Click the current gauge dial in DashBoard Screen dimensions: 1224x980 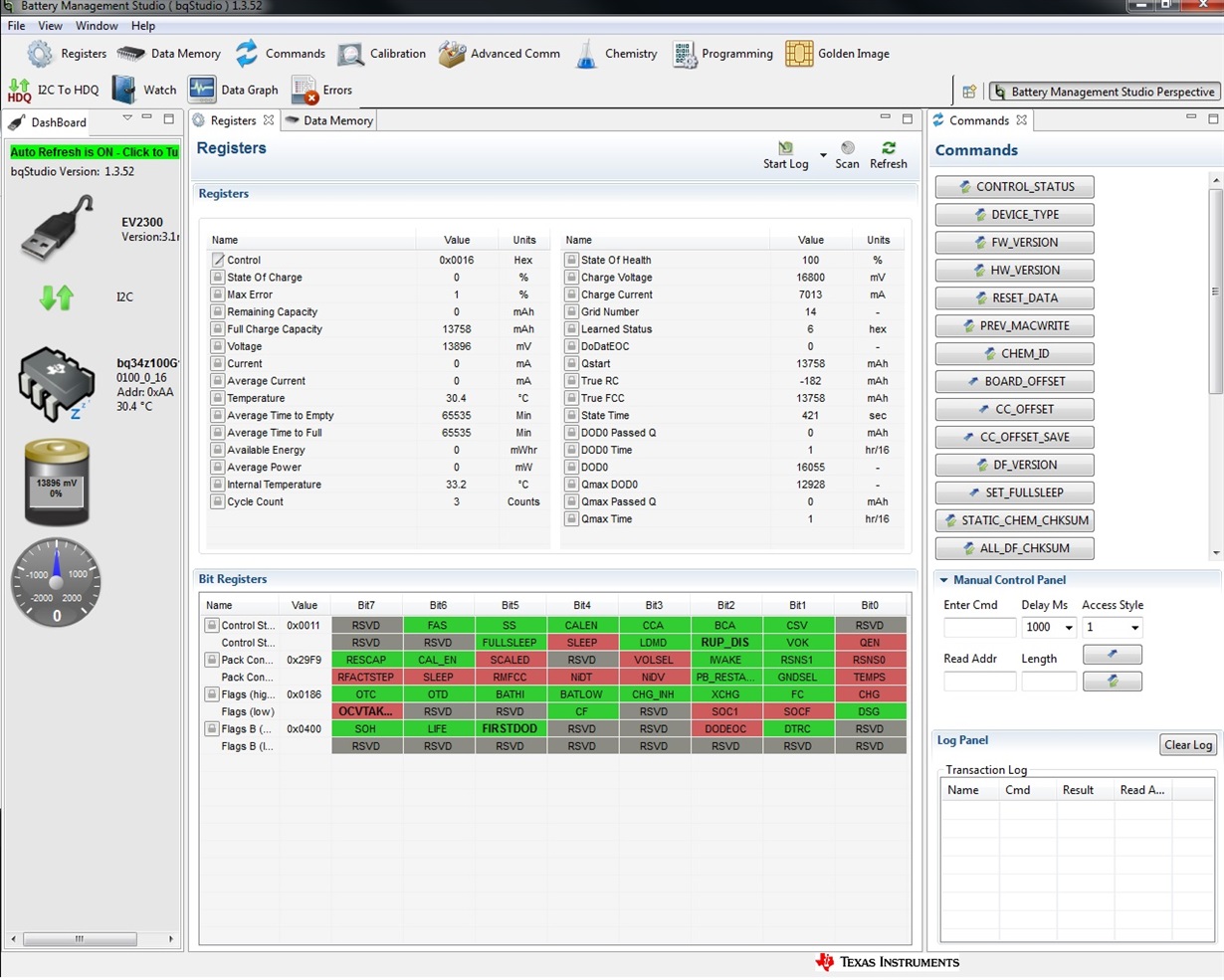pyautogui.click(x=56, y=583)
